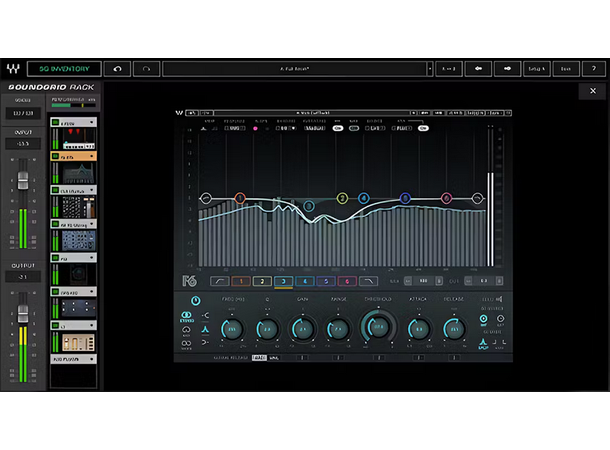The image size is (610, 450).
Task: Select the yellow-green band 2 node on graph
Action: point(342,198)
